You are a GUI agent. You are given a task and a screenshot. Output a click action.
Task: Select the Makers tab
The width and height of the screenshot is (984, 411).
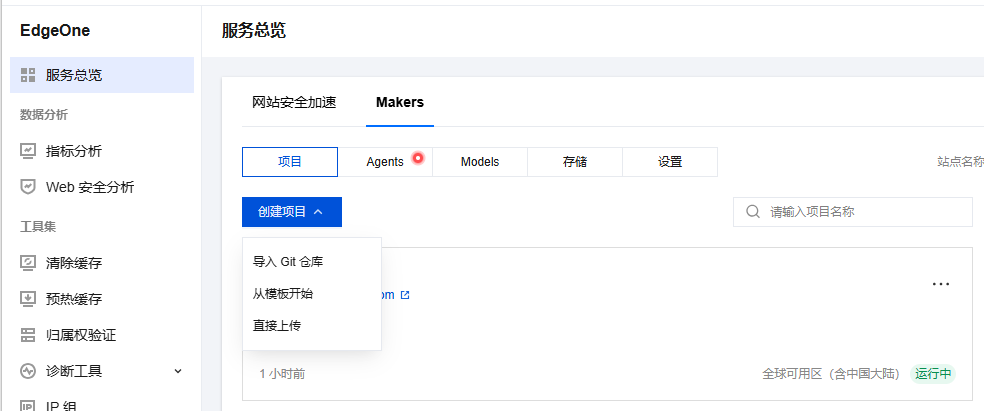(x=400, y=102)
